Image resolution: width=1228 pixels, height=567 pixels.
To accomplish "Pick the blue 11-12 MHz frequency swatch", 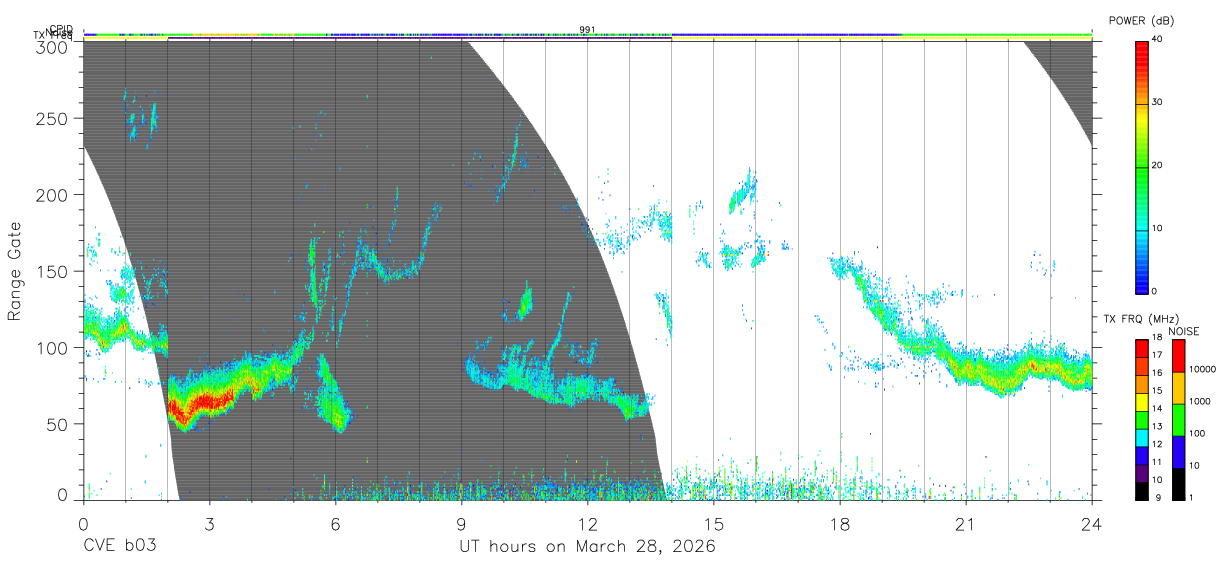I will [1141, 456].
